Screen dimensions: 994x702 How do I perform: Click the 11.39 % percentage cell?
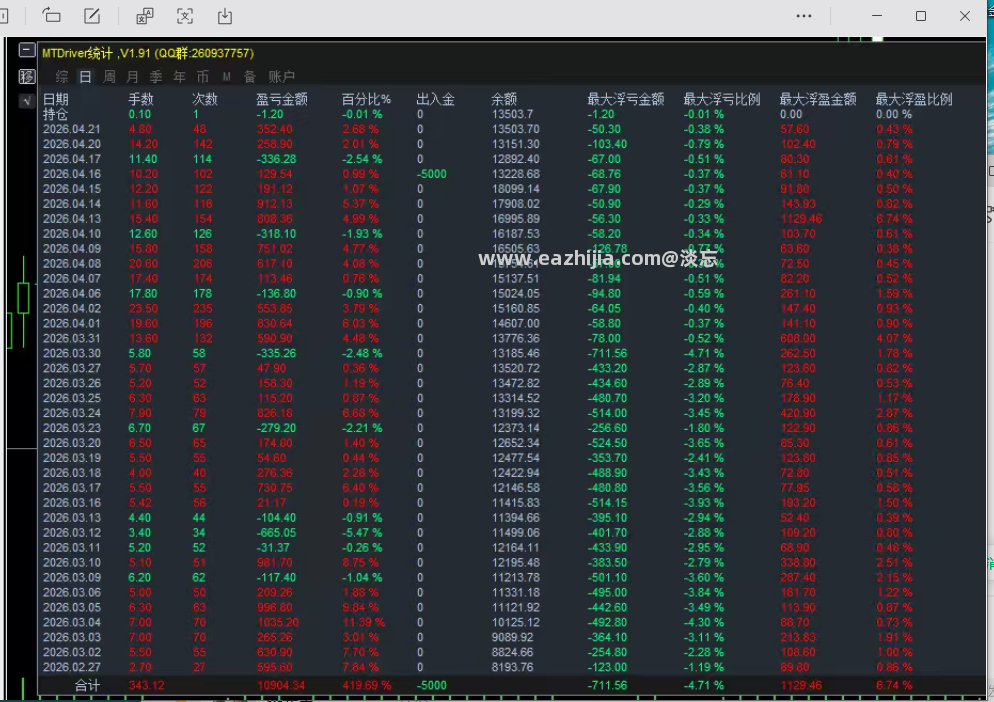364,622
